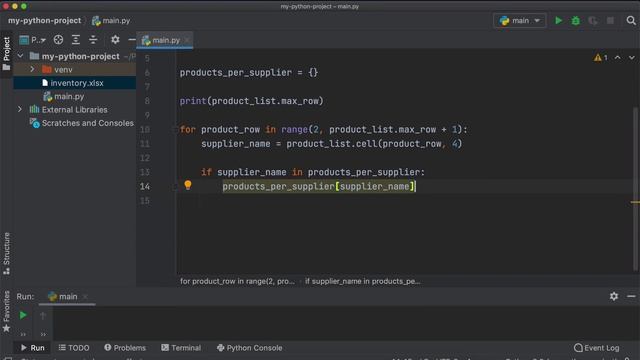This screenshot has width=640, height=360.
Task: Click the main.py breadcrumb in the navigation bar
Action: point(111,20)
